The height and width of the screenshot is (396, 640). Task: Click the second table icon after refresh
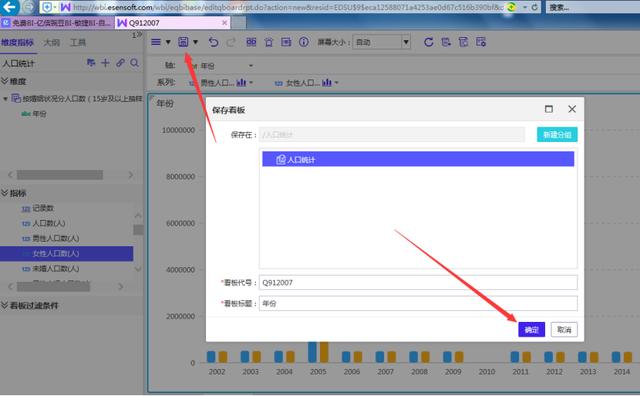[x=463, y=42]
